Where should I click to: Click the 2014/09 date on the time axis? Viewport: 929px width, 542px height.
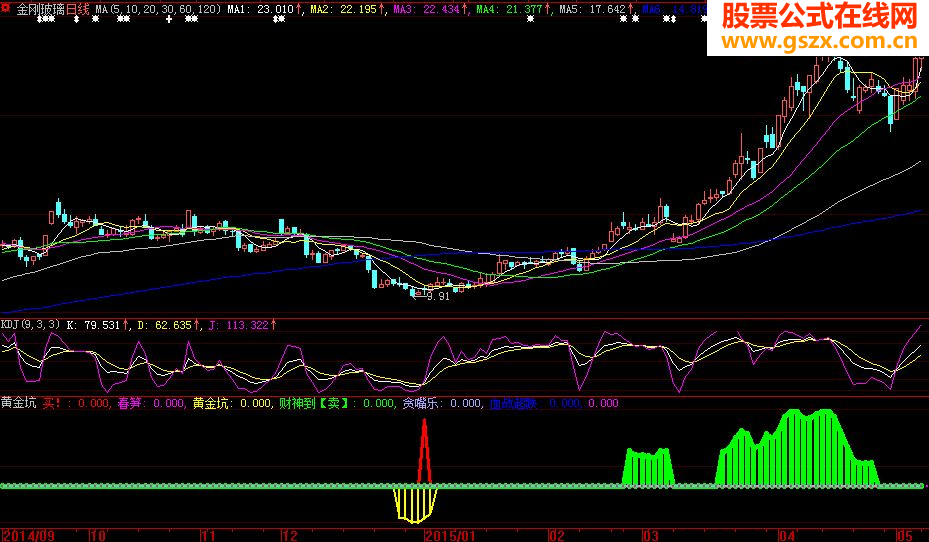point(28,536)
